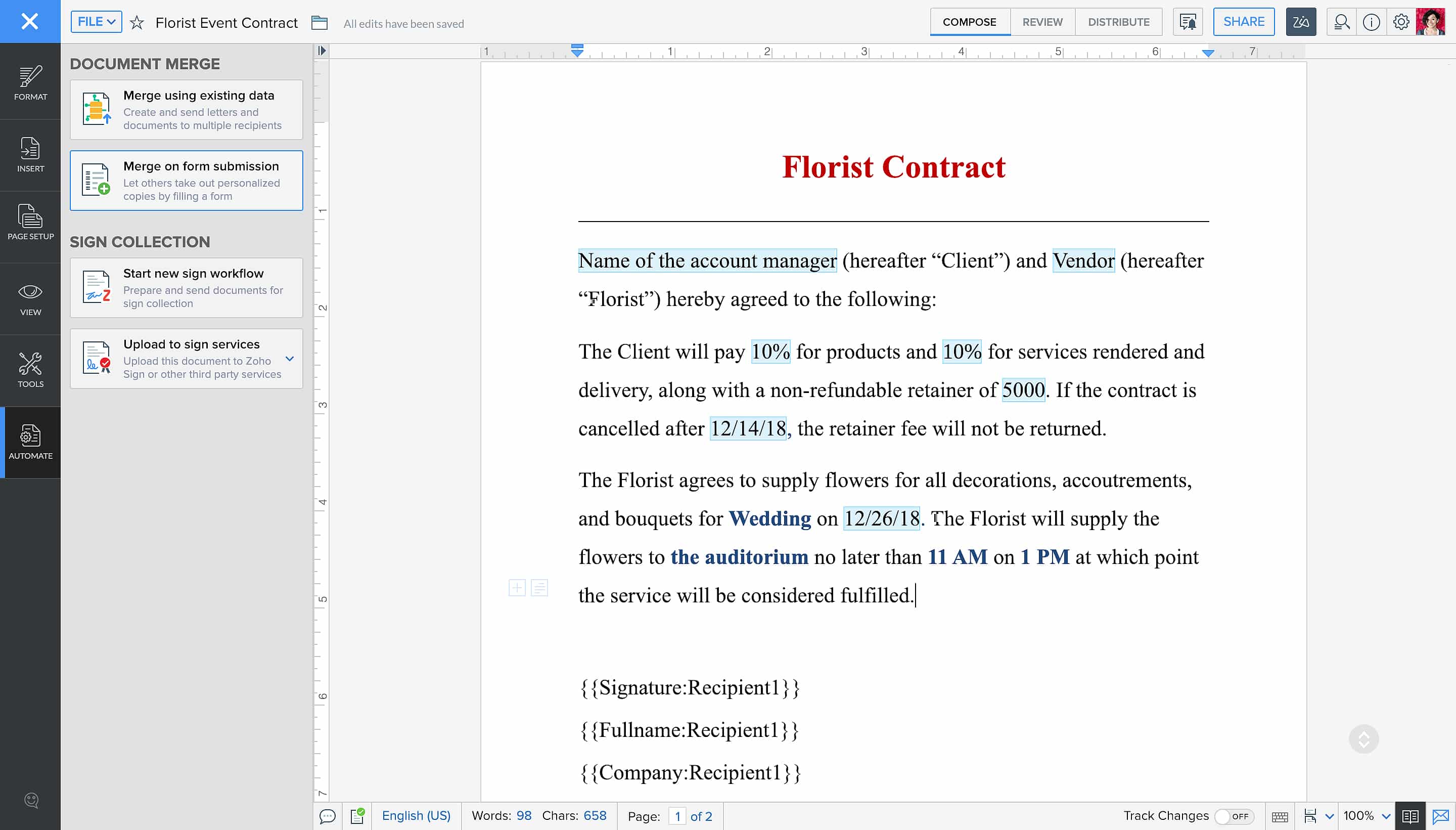Open the Zia assistant
Viewport: 1456px width, 830px height.
point(1301,22)
